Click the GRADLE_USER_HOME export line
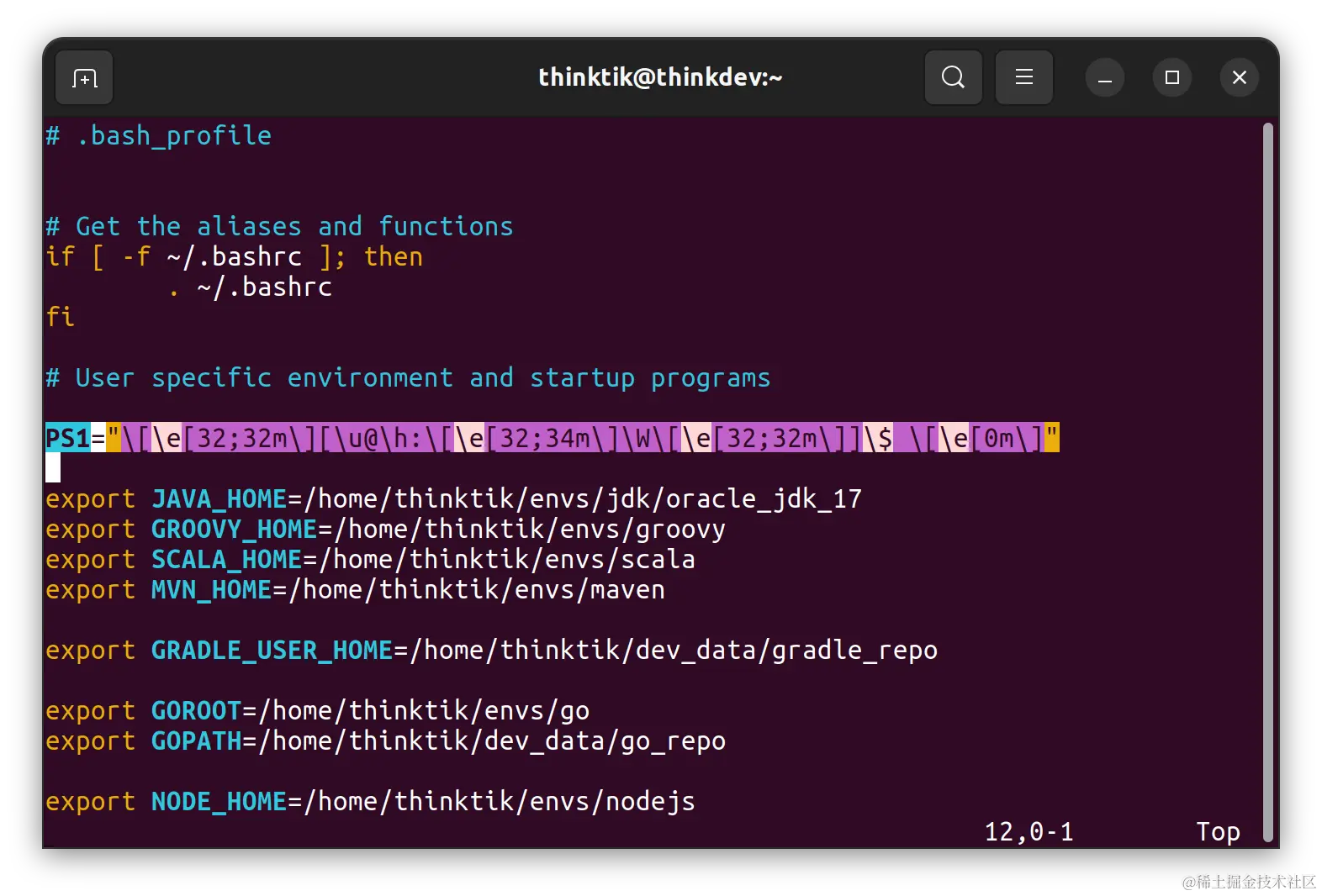The width and height of the screenshot is (1322, 896). [491, 650]
